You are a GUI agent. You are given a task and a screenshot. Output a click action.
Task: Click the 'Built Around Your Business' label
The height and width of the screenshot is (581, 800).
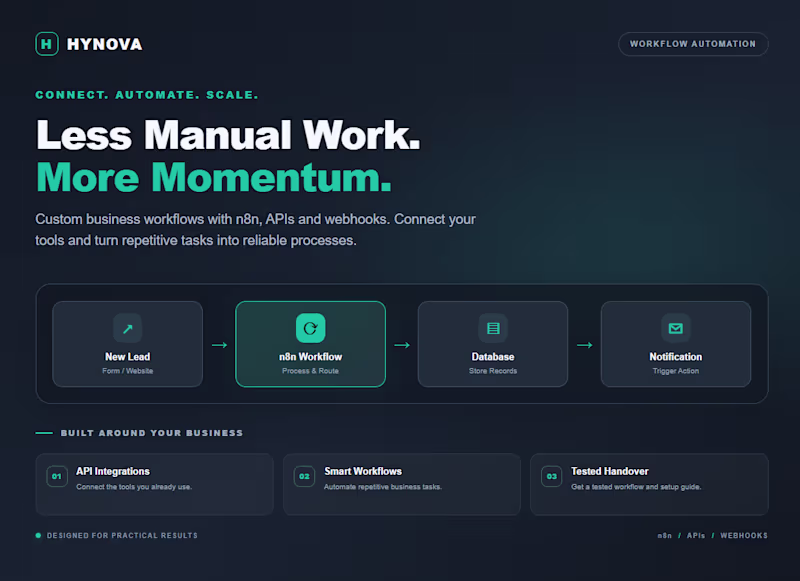tap(152, 433)
